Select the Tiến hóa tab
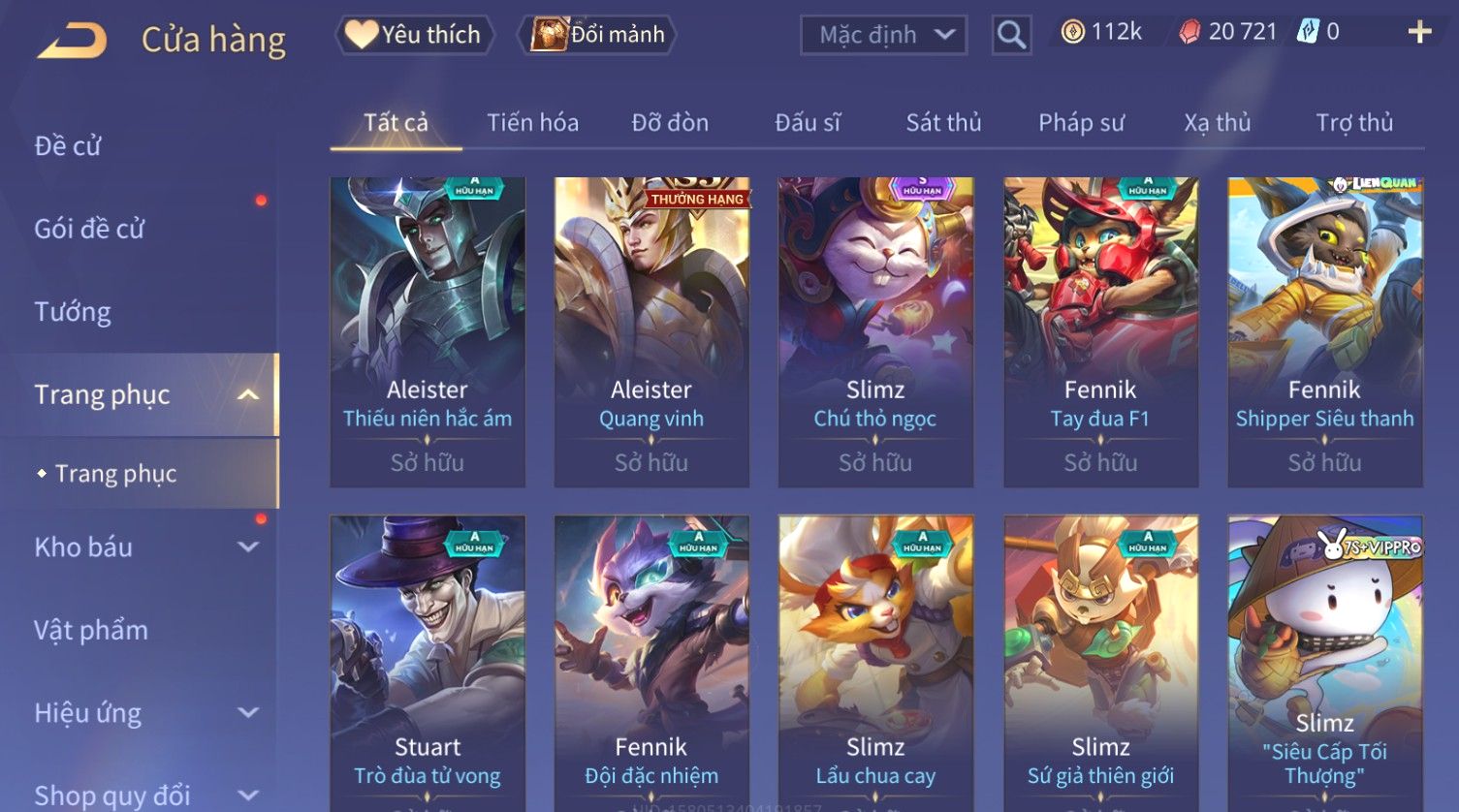The image size is (1459, 812). (532, 122)
